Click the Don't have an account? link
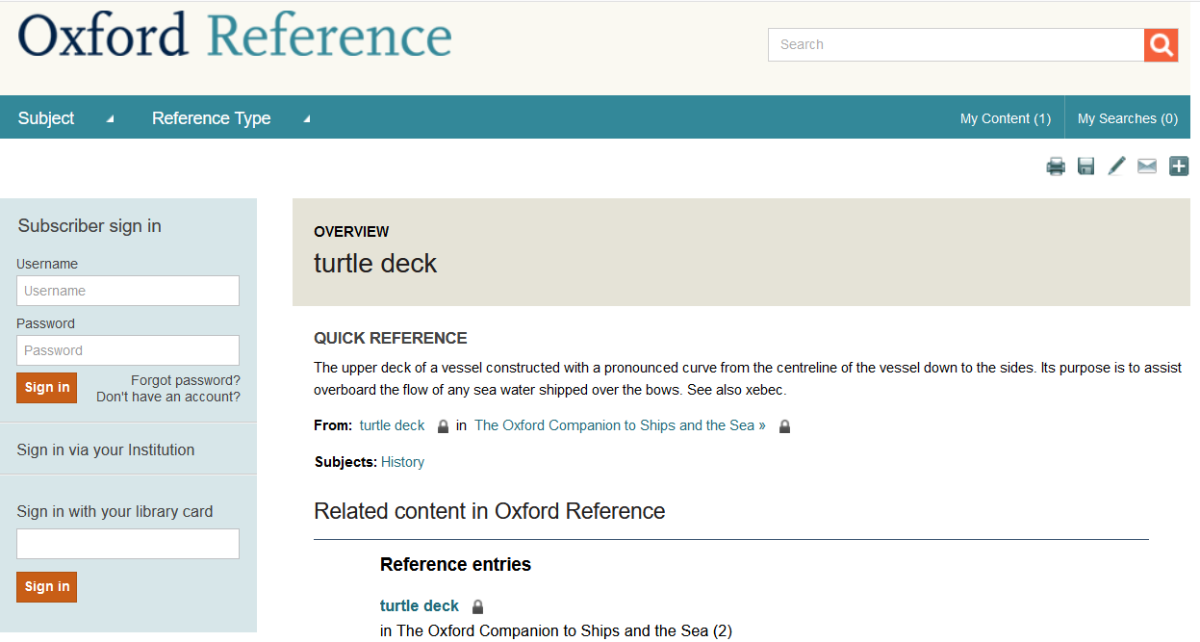This screenshot has width=1200, height=642. [168, 397]
